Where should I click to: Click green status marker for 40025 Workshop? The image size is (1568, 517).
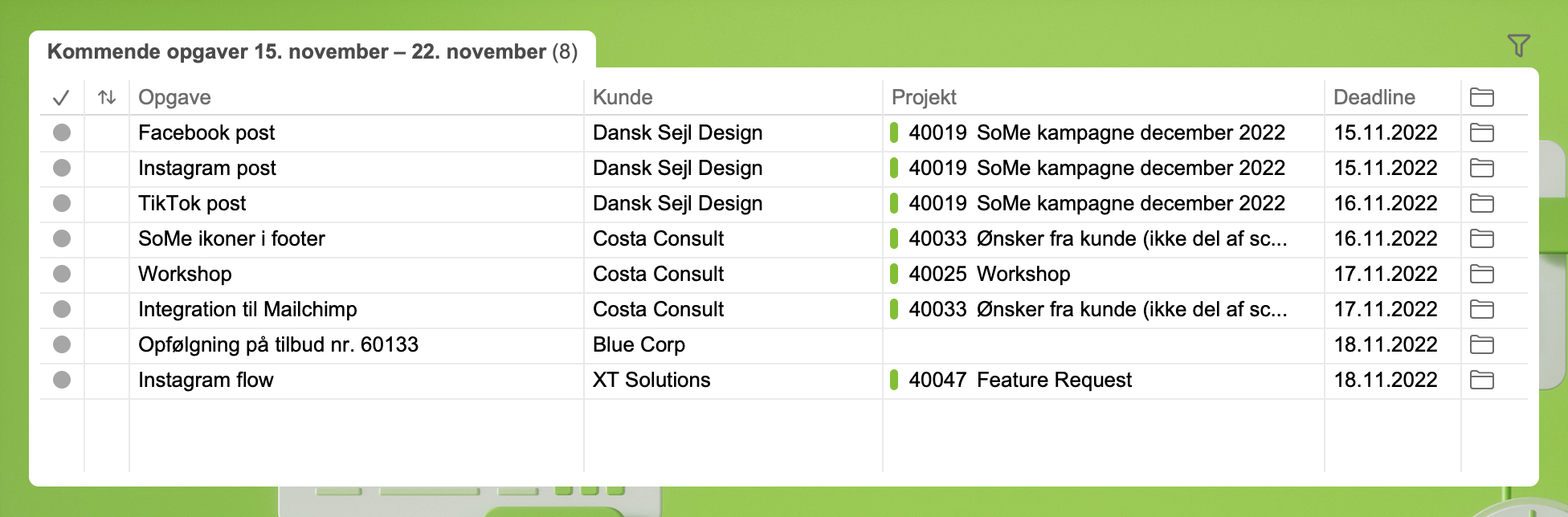coord(894,275)
